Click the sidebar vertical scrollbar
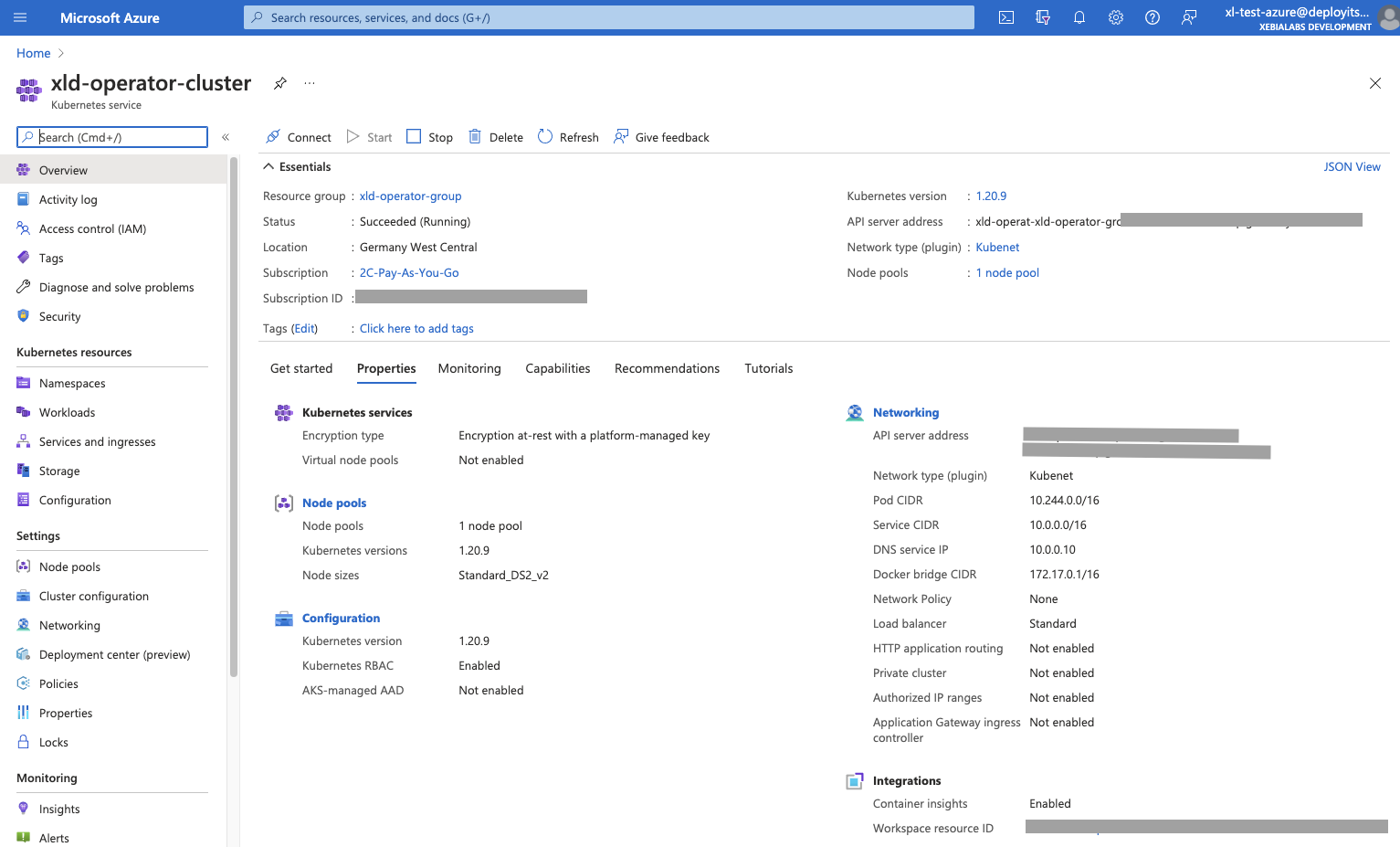 (x=234, y=417)
